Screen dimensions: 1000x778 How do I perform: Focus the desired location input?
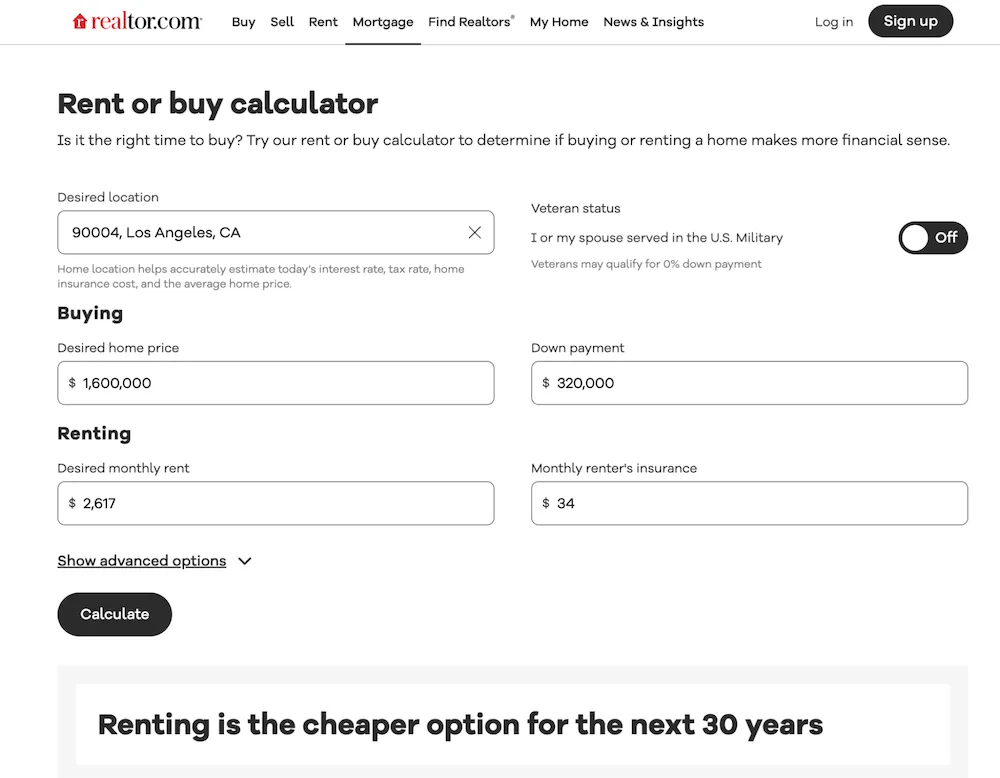(x=260, y=232)
